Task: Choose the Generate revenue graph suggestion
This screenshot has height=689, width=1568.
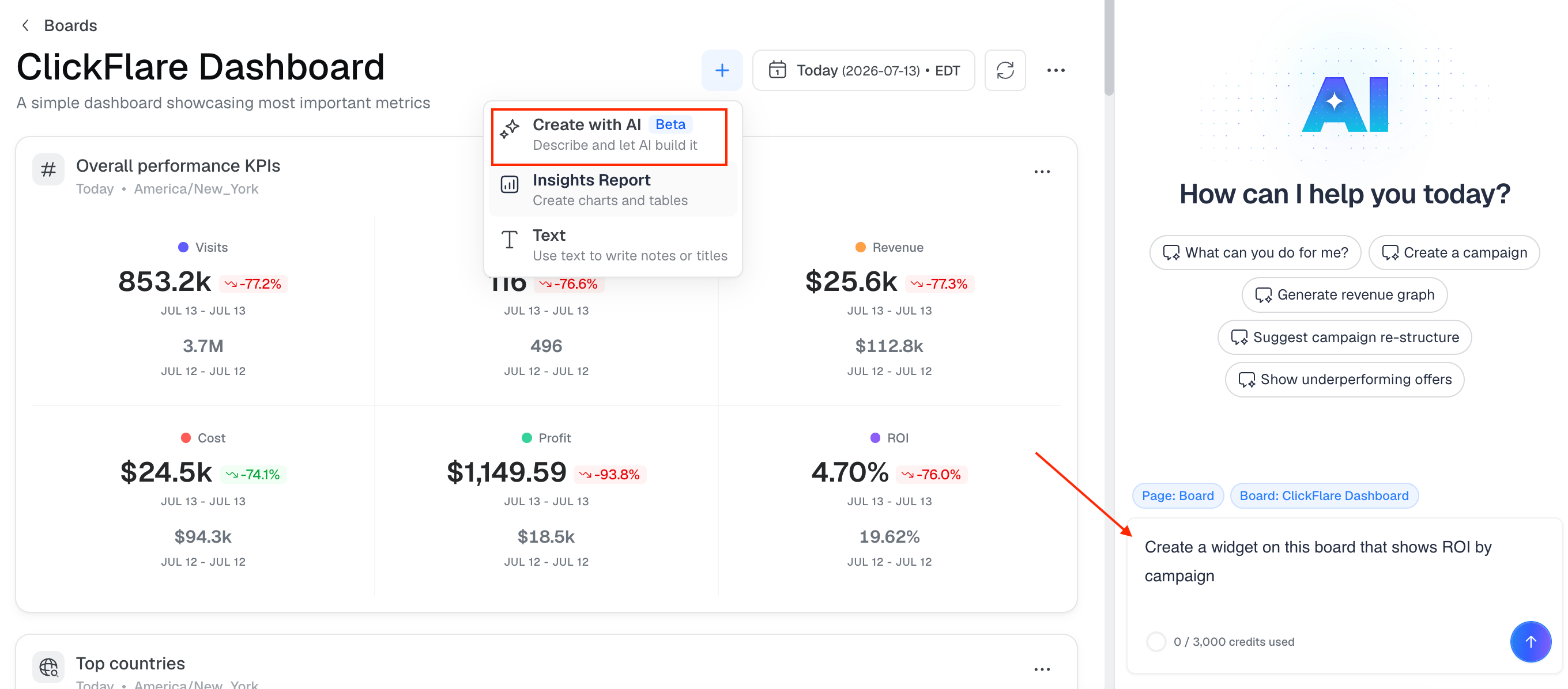Action: tap(1344, 295)
